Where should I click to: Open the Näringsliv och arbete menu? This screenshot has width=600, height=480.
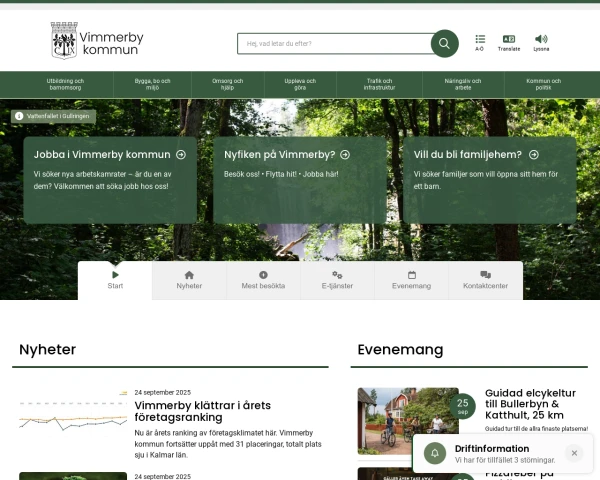pyautogui.click(x=463, y=84)
